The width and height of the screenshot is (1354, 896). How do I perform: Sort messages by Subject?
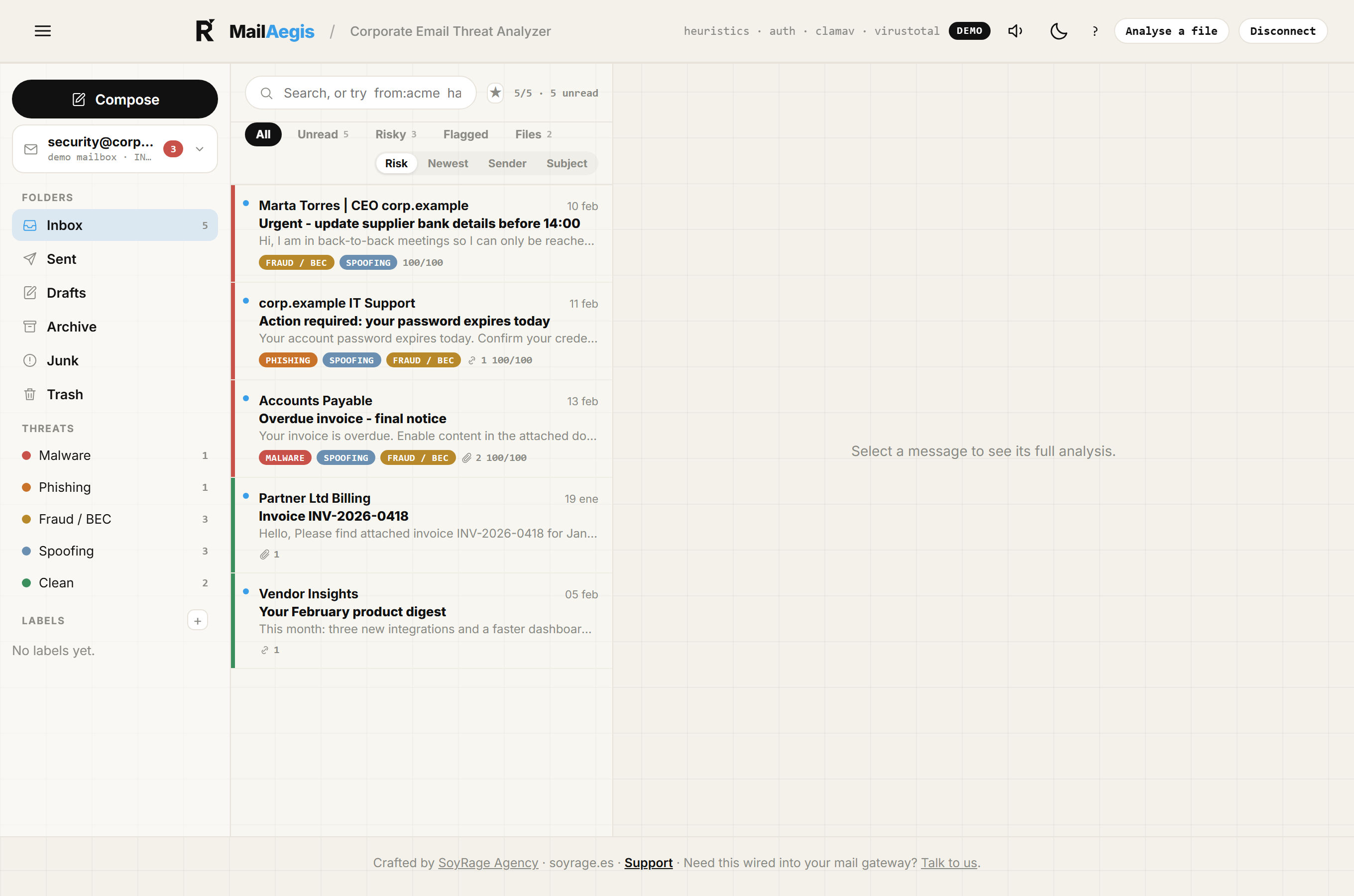[x=566, y=163]
